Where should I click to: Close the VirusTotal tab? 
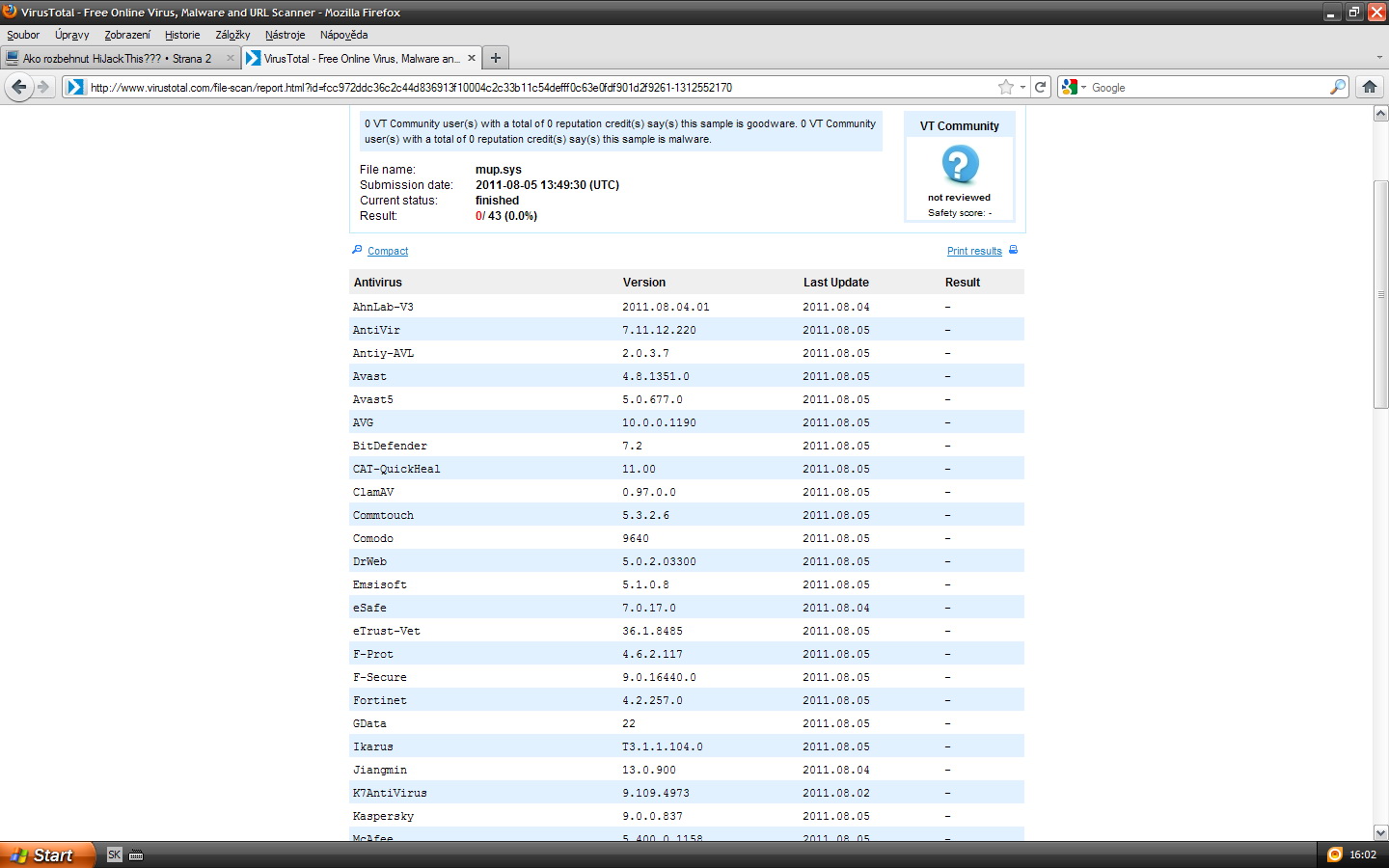point(472,58)
